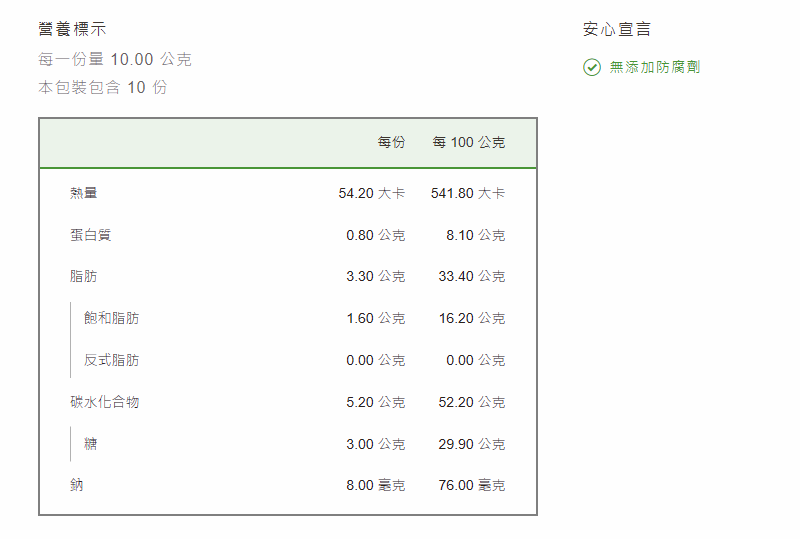This screenshot has height=539, width=800.
Task: Select the 29.90 公克 sugar value
Action: 471,444
